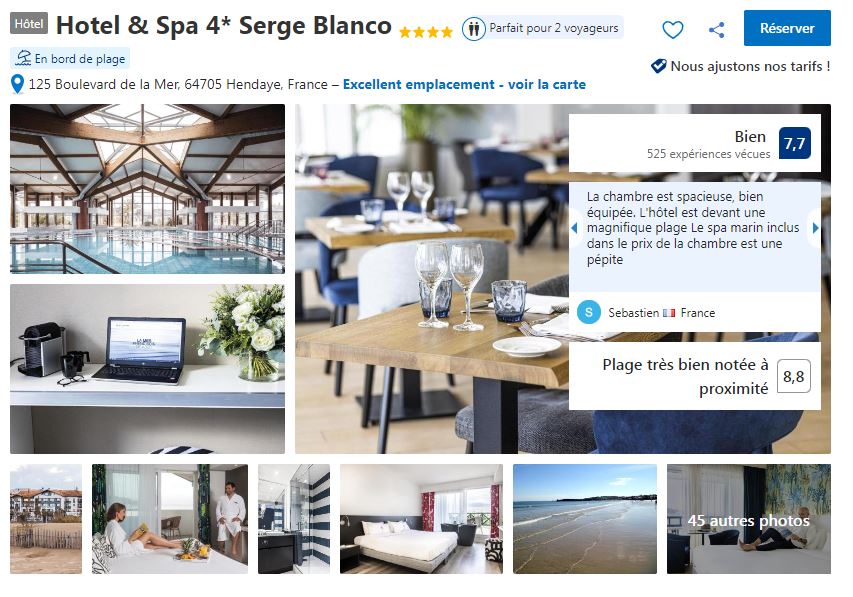Open the beach shoreline thumbnail
The height and width of the screenshot is (597, 853).
[x=585, y=519]
